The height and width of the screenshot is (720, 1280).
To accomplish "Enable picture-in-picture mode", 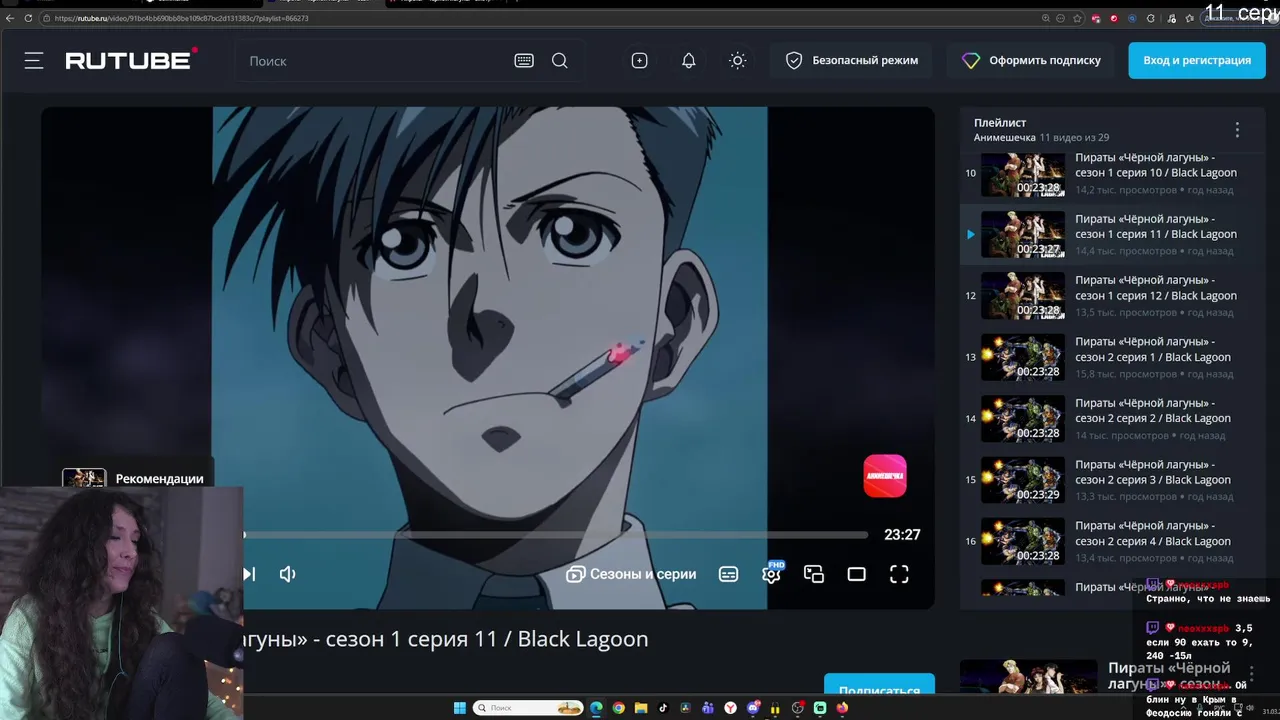I will tap(814, 574).
